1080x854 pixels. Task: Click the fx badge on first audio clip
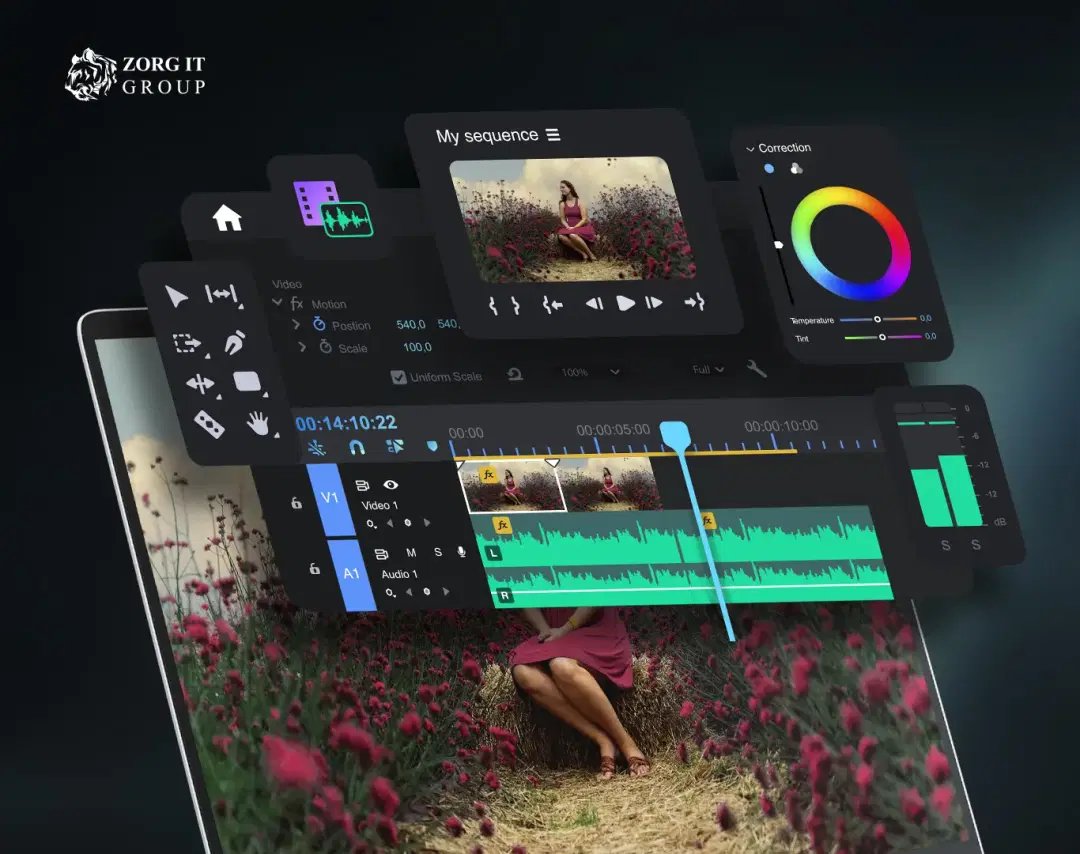click(502, 525)
